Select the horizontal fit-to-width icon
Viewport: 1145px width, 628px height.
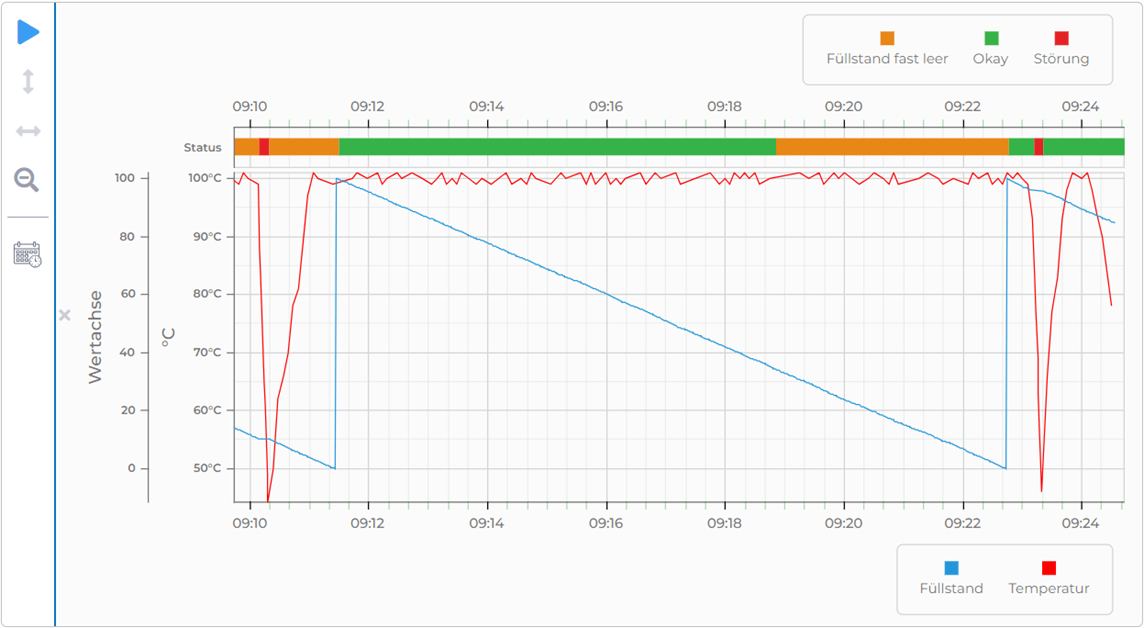28,130
